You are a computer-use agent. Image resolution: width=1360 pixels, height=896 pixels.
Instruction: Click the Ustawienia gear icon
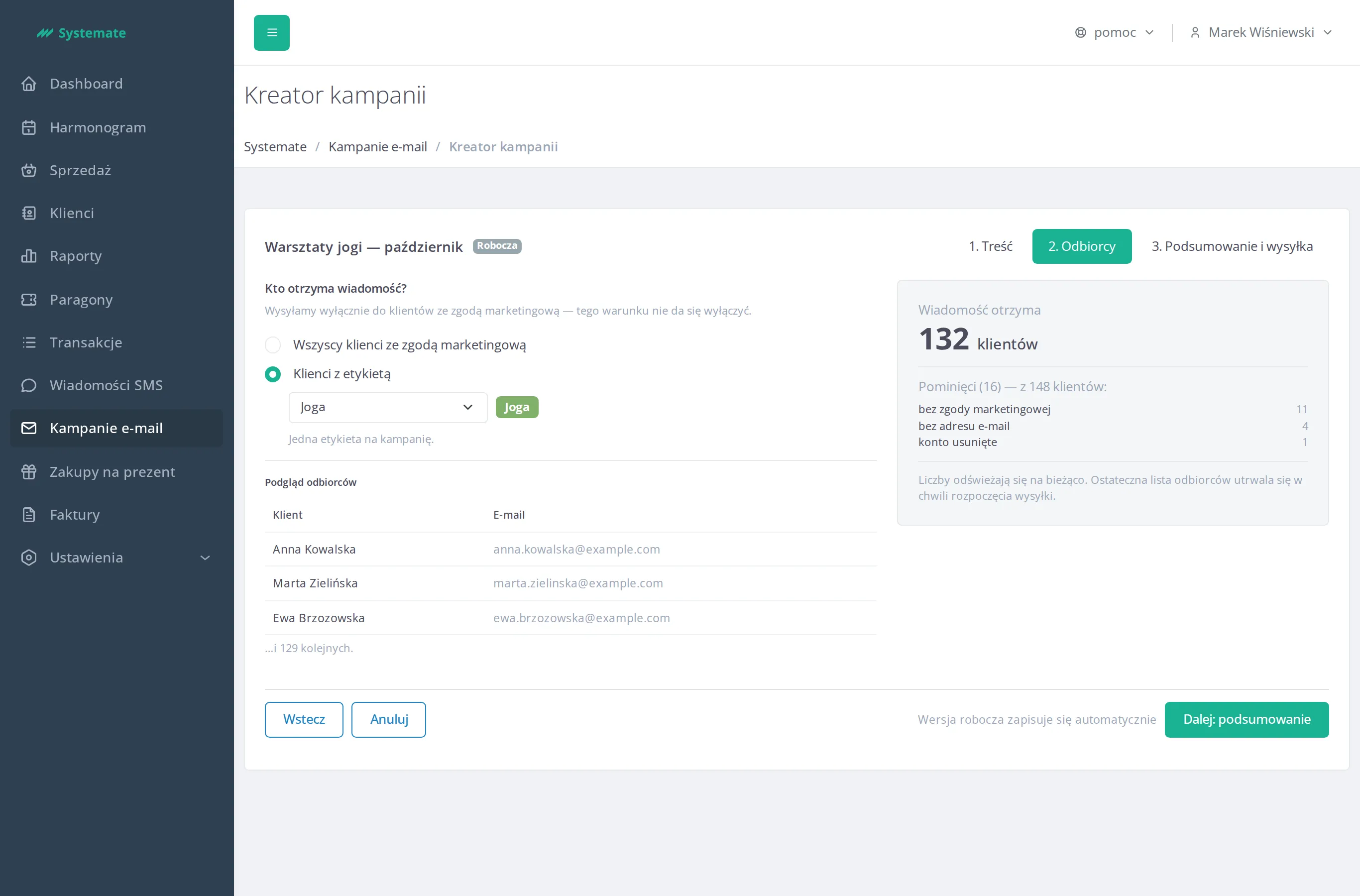(28, 557)
